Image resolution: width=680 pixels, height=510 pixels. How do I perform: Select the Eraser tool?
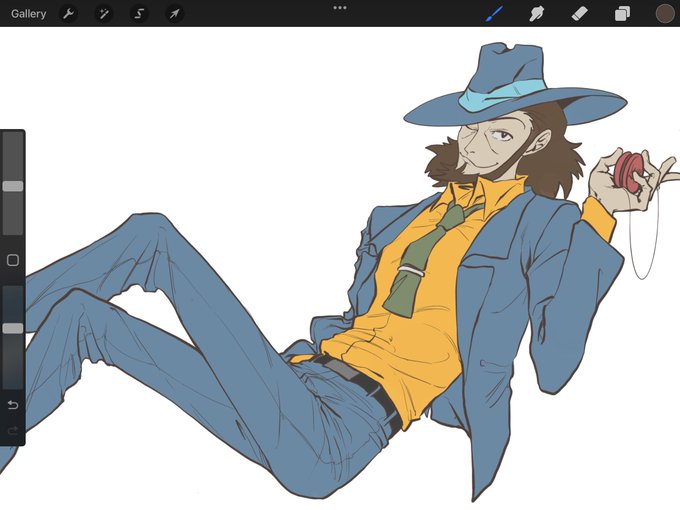coord(579,14)
